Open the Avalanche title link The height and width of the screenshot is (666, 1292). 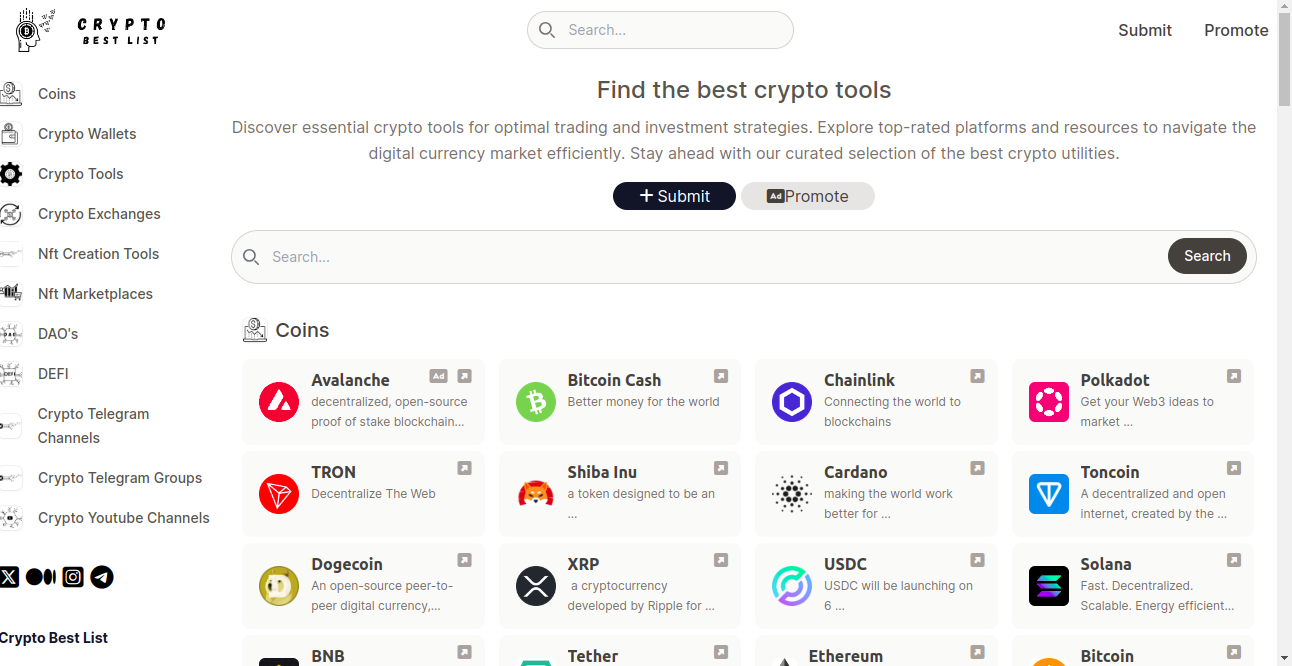pos(350,380)
